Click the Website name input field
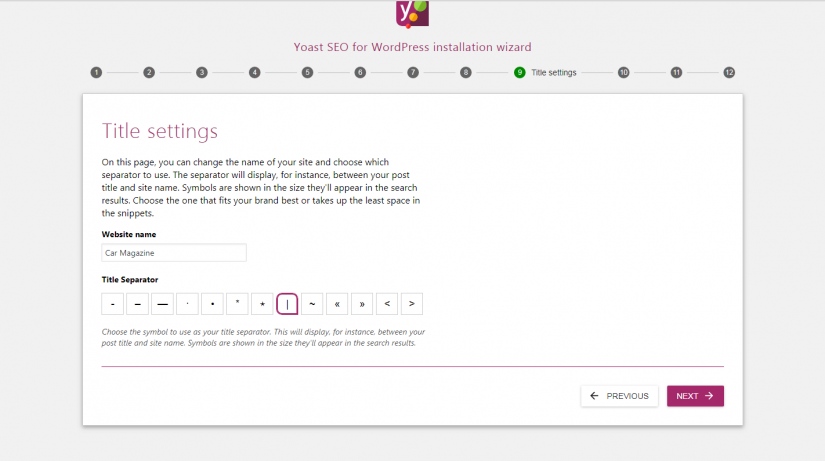 click(x=174, y=253)
